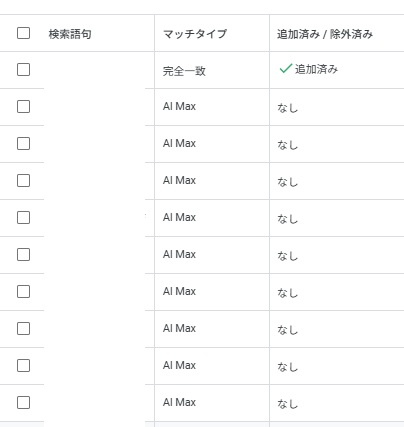Image resolution: width=404 pixels, height=427 pixels.
Task: Sort by the 検索語句 column header
Action: pos(70,34)
